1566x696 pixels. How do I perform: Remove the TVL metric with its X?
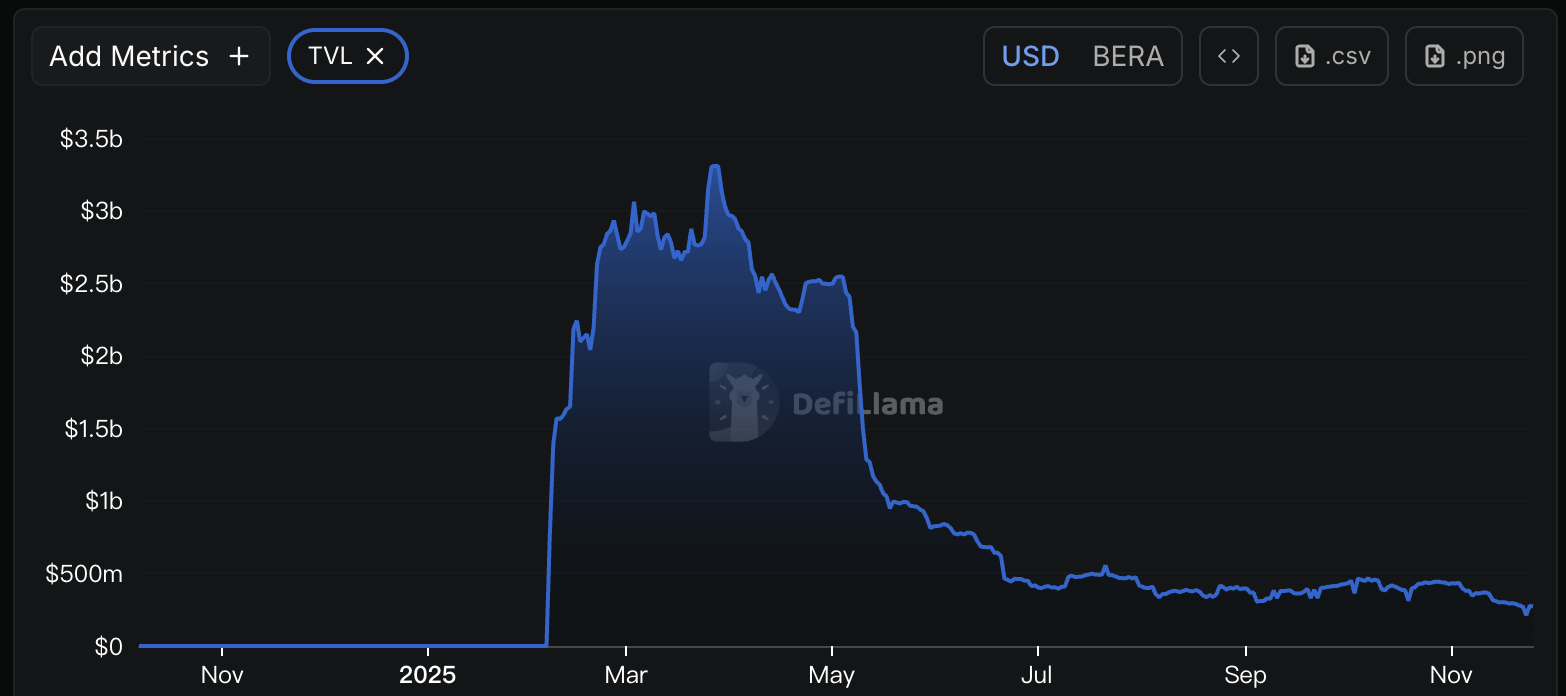[375, 56]
